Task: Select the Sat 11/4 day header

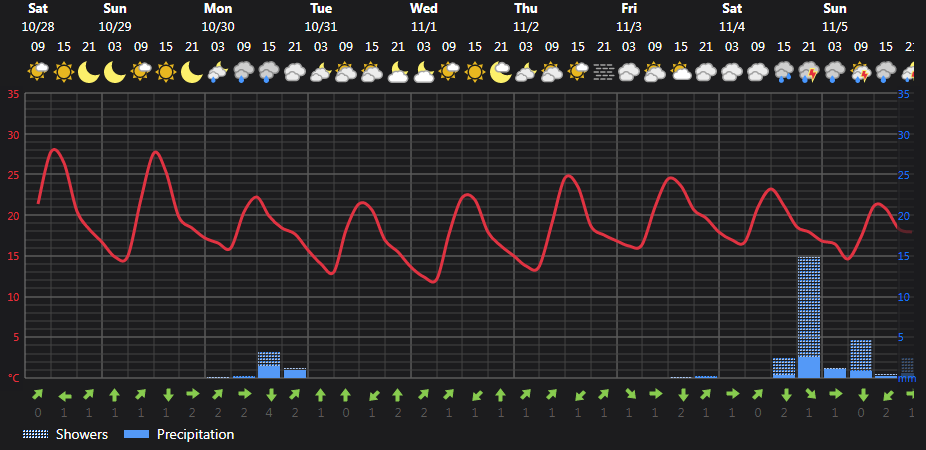Action: [x=732, y=18]
